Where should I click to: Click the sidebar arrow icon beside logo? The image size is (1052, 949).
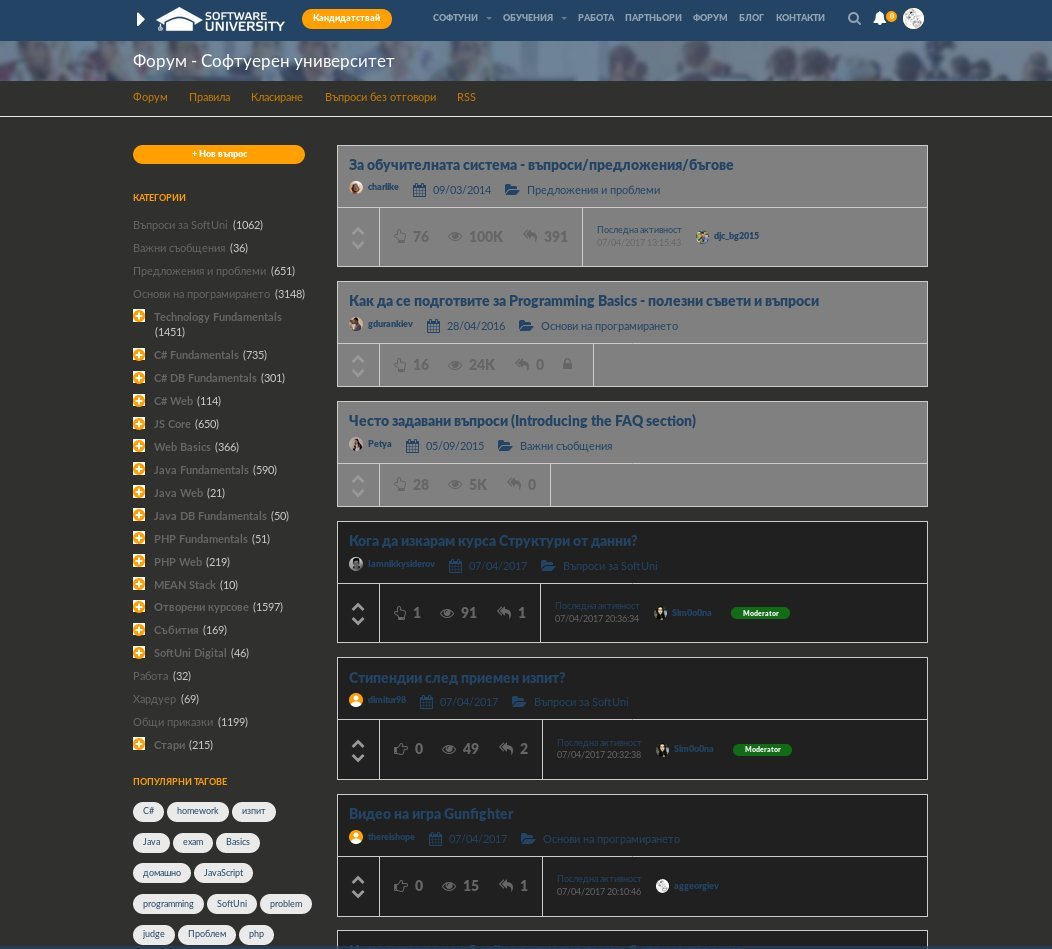tap(140, 19)
